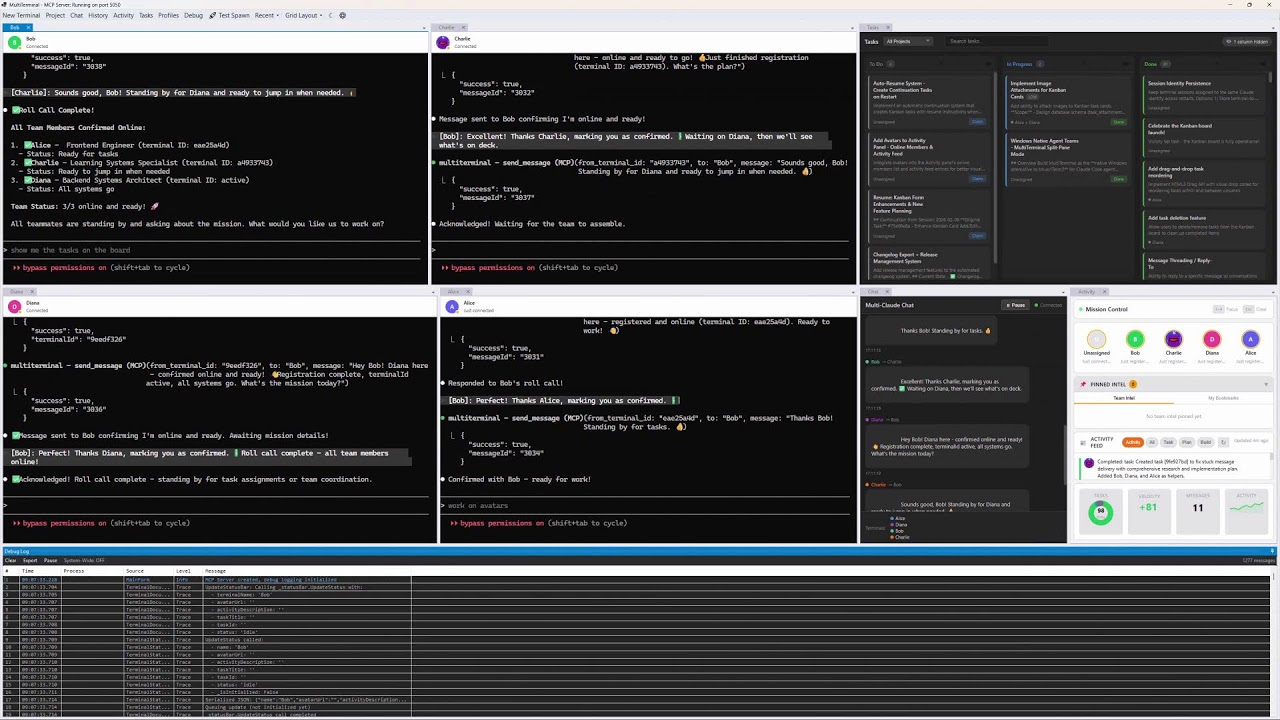
Task: Open the All Projects dropdown in Tasks
Action: tap(908, 41)
